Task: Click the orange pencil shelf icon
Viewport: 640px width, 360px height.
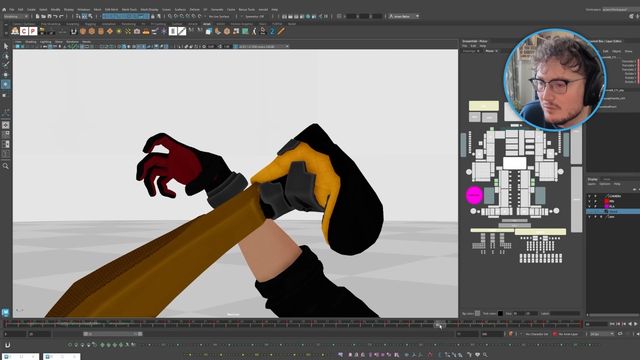Action: (281, 31)
